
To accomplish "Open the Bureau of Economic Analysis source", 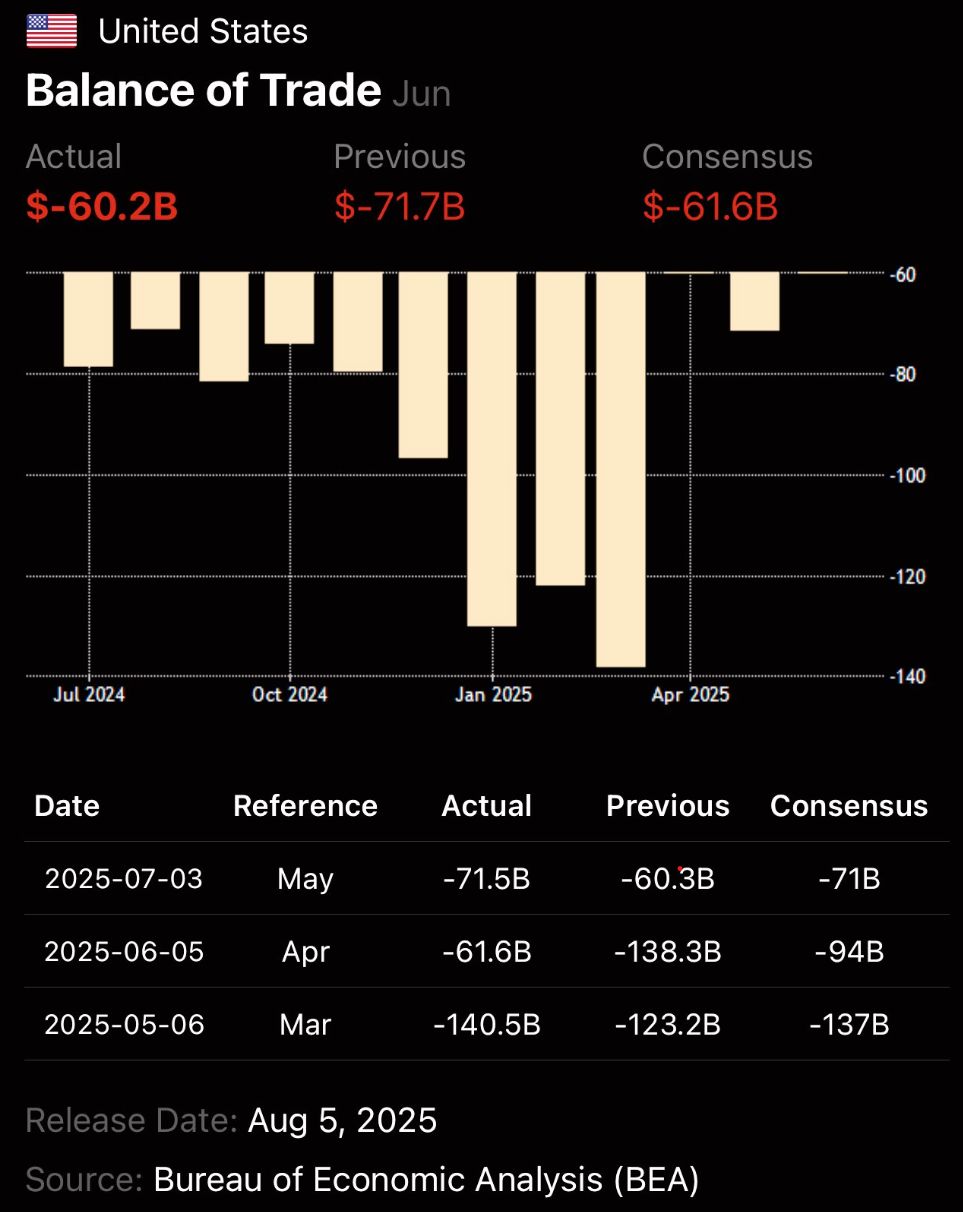I will 426,1180.
